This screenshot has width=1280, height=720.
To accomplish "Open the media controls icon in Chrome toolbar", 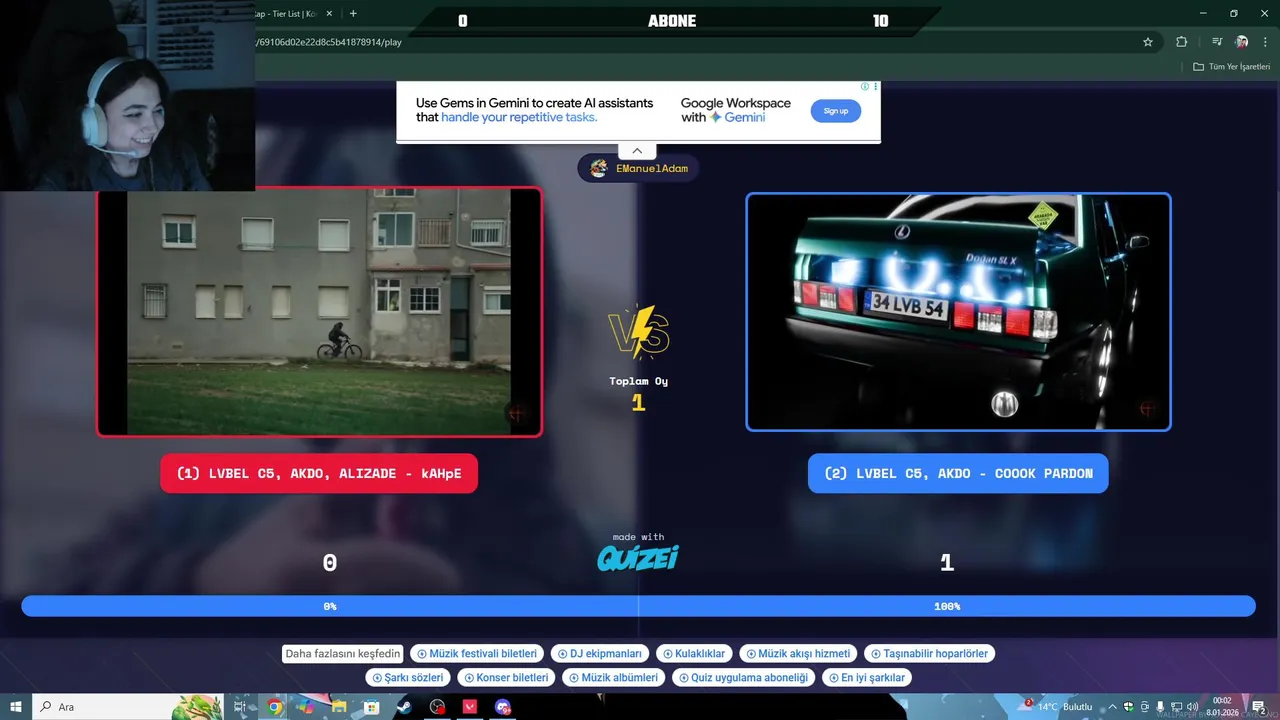I will click(x=1217, y=42).
